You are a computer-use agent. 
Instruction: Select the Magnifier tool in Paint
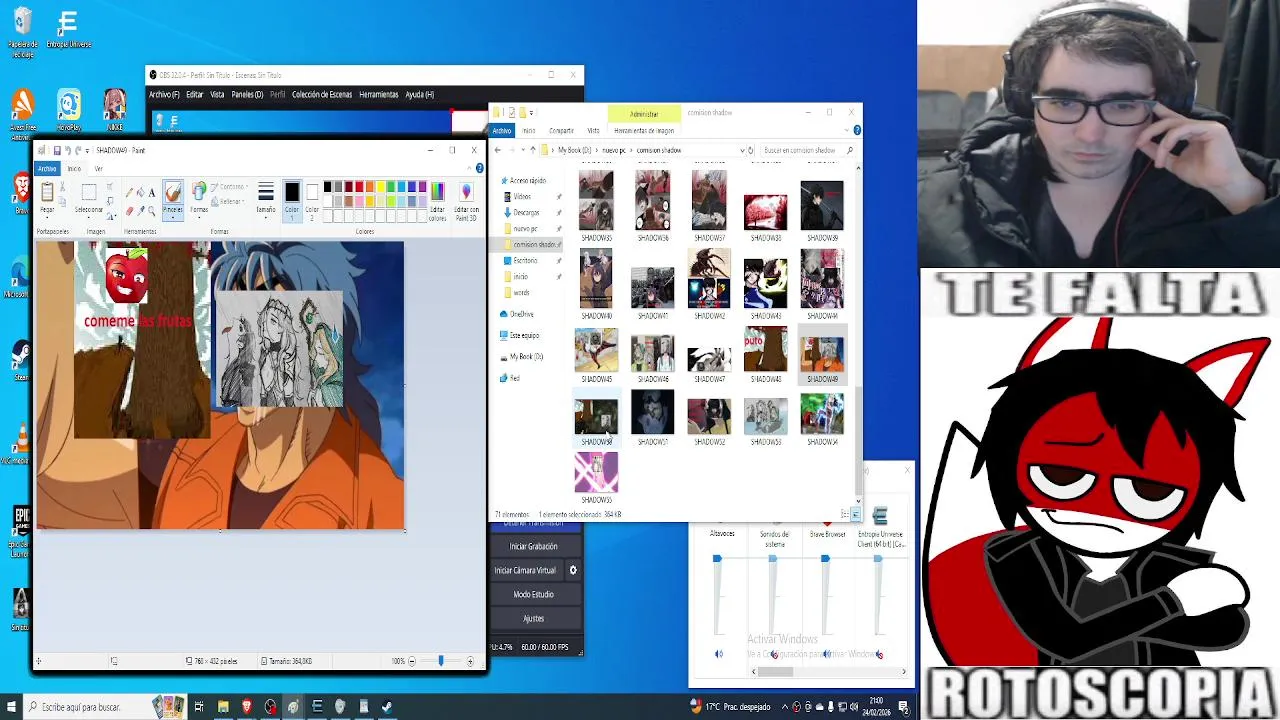click(152, 211)
